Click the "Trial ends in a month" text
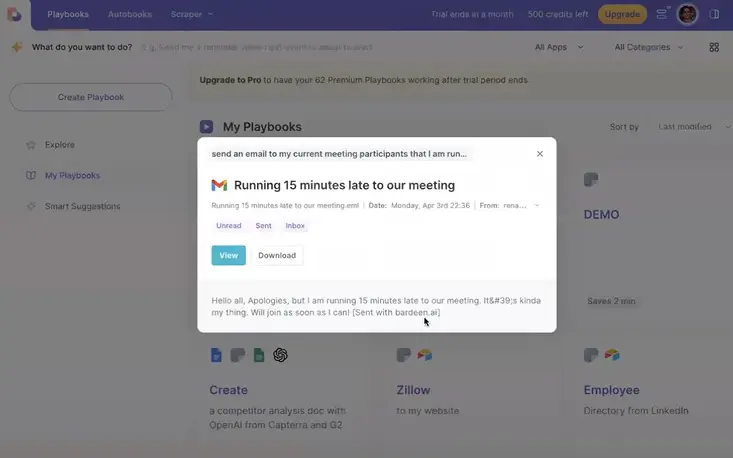This screenshot has height=458, width=733. pos(472,14)
